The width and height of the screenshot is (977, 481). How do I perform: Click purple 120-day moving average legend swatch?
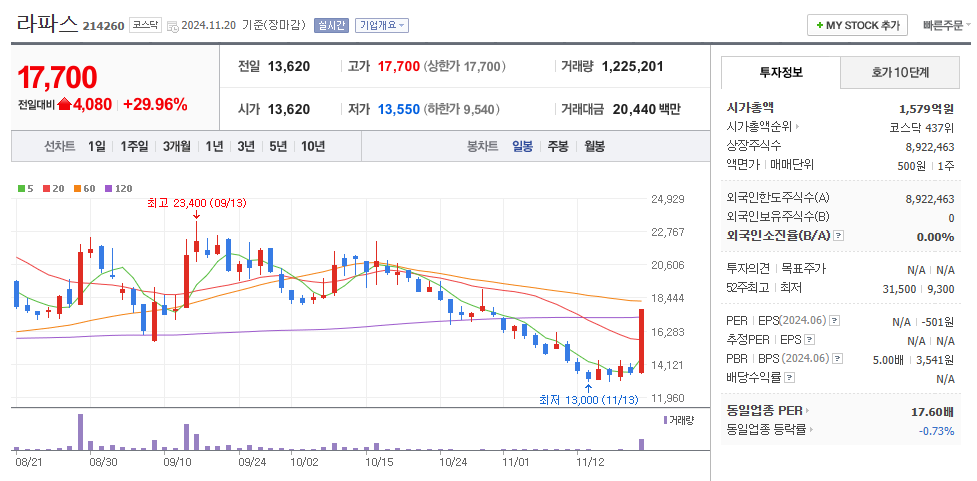click(108, 188)
